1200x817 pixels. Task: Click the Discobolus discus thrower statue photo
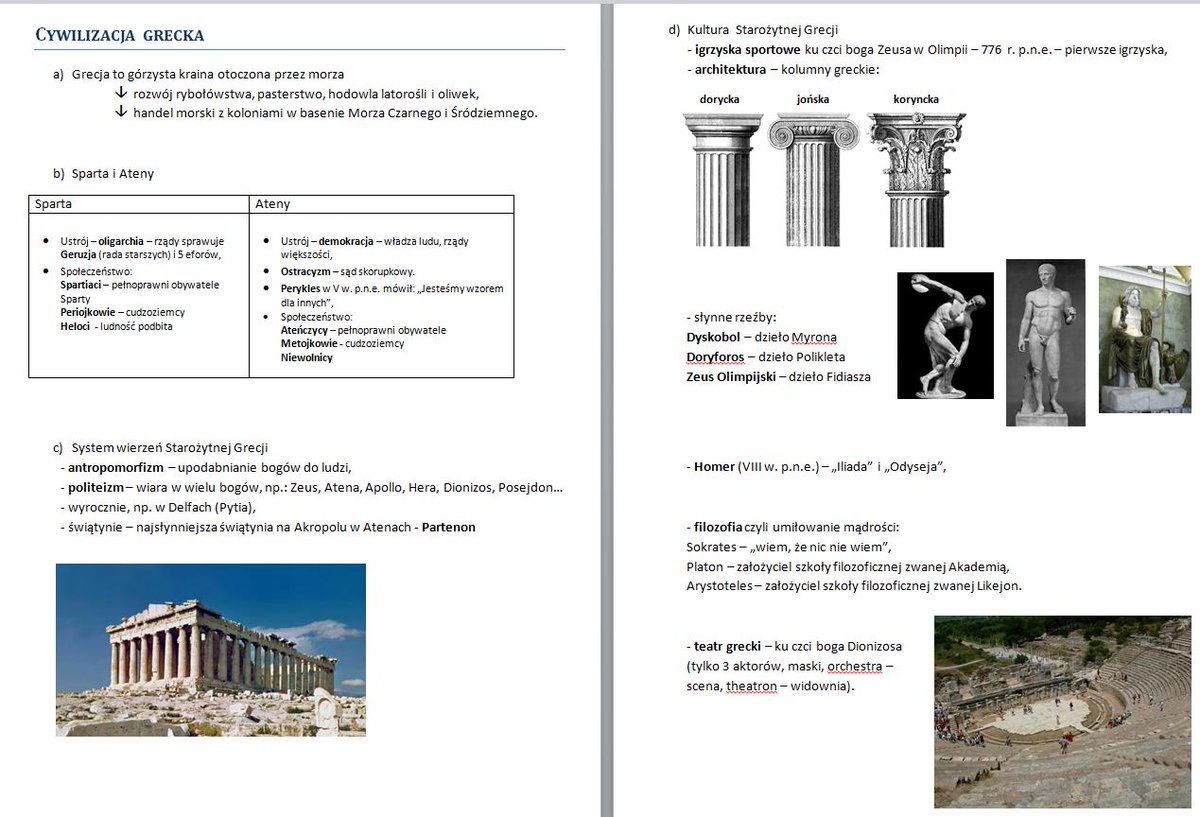click(x=945, y=335)
